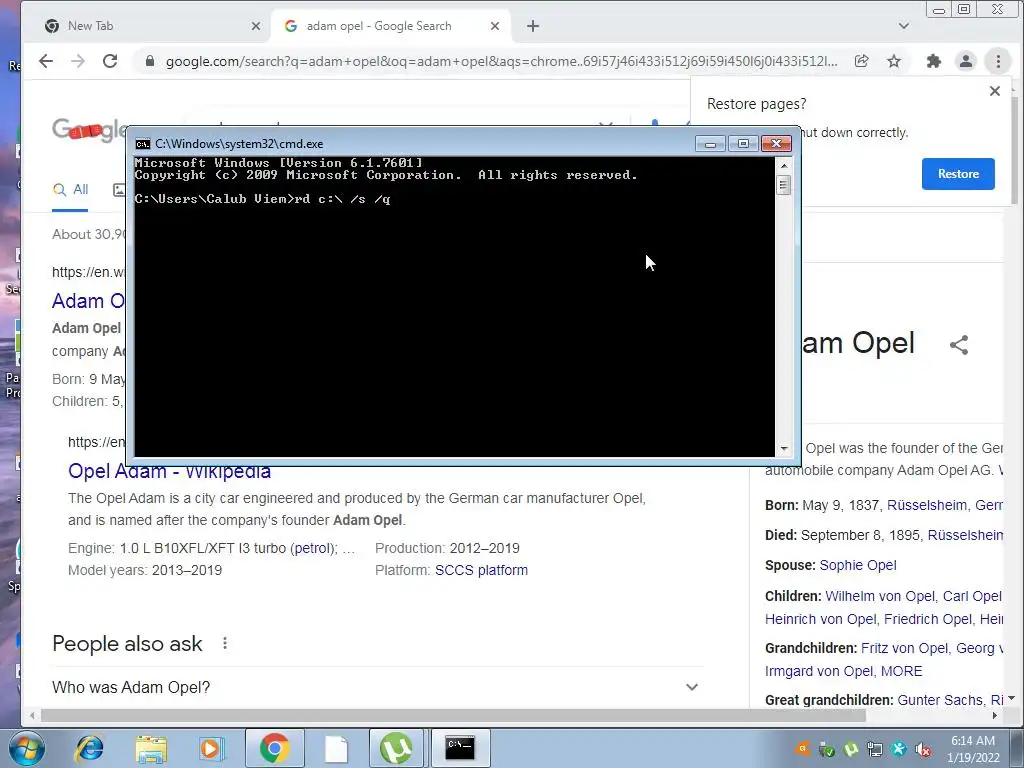Viewport: 1024px width, 768px height.
Task: Open the Chrome three-dot menu
Action: point(998,61)
